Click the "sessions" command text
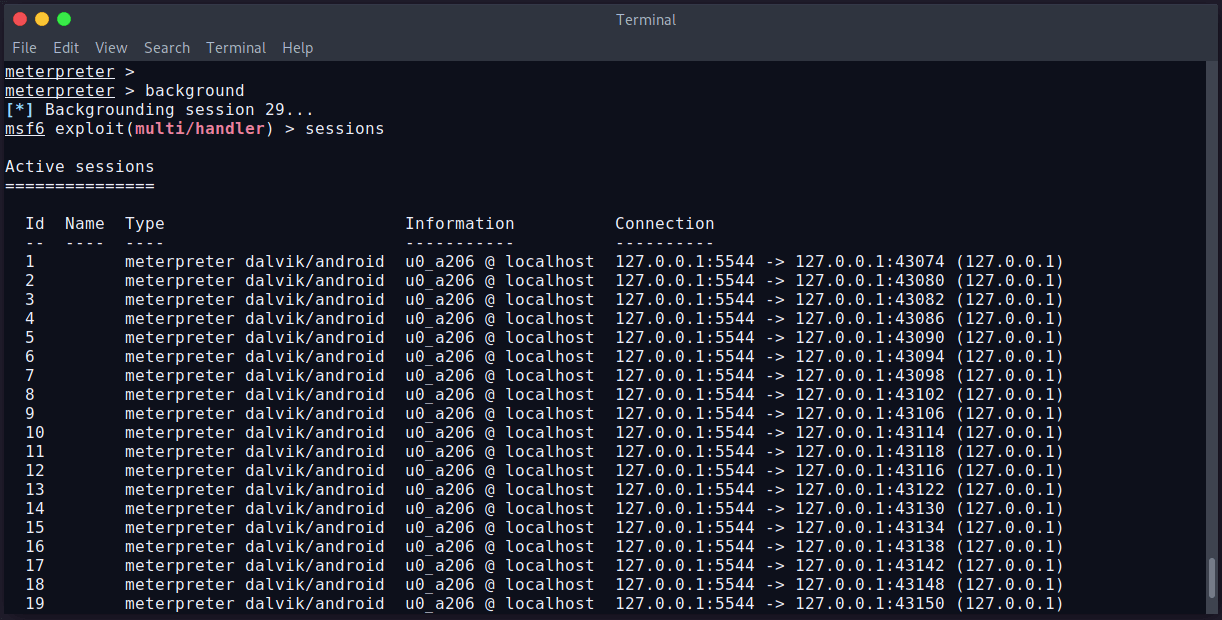Viewport: 1222px width, 620px height. click(345, 129)
